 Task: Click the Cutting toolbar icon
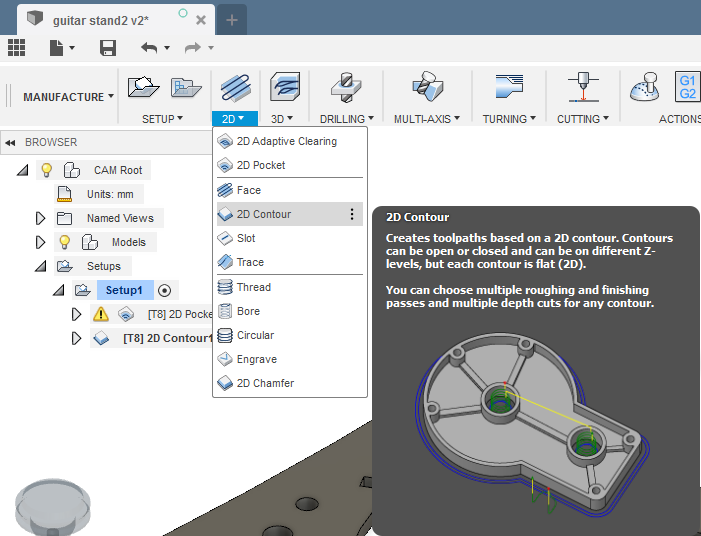pos(583,87)
